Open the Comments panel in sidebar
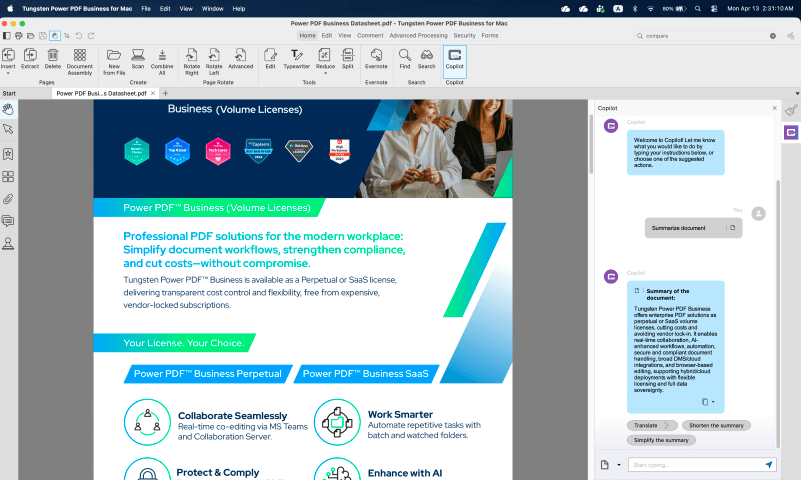Viewport: 801px width, 480px height. tap(8, 221)
